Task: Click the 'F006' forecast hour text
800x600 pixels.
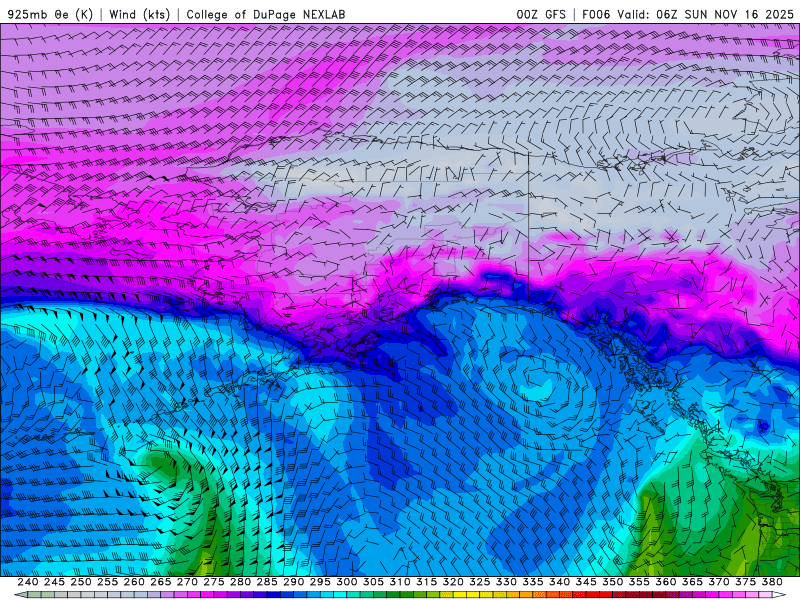Action: click(596, 14)
